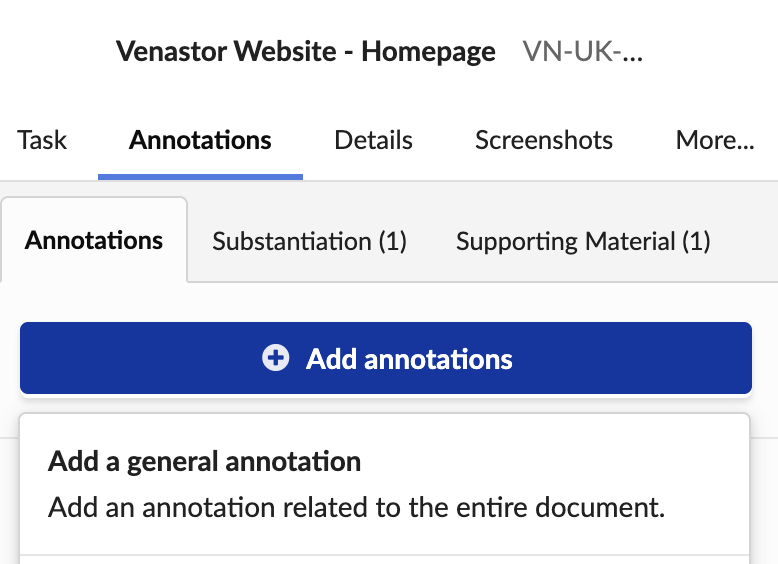Click the Add annotations label text

click(x=409, y=359)
